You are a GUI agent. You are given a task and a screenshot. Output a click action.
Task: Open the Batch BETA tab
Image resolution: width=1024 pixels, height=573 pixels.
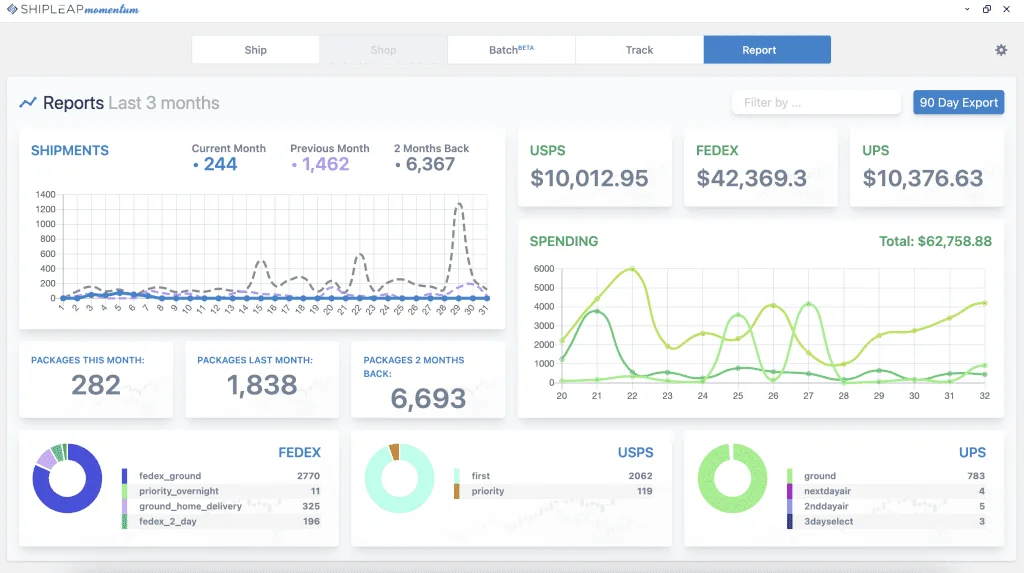[x=511, y=50]
